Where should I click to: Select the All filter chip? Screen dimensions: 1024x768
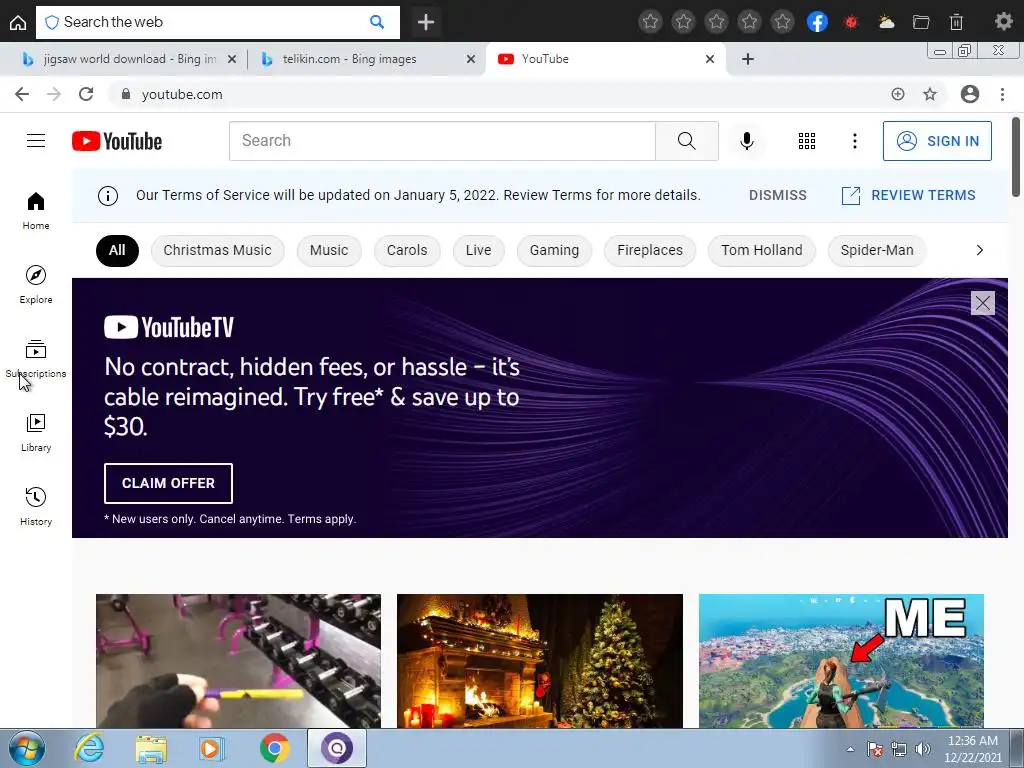coord(117,250)
